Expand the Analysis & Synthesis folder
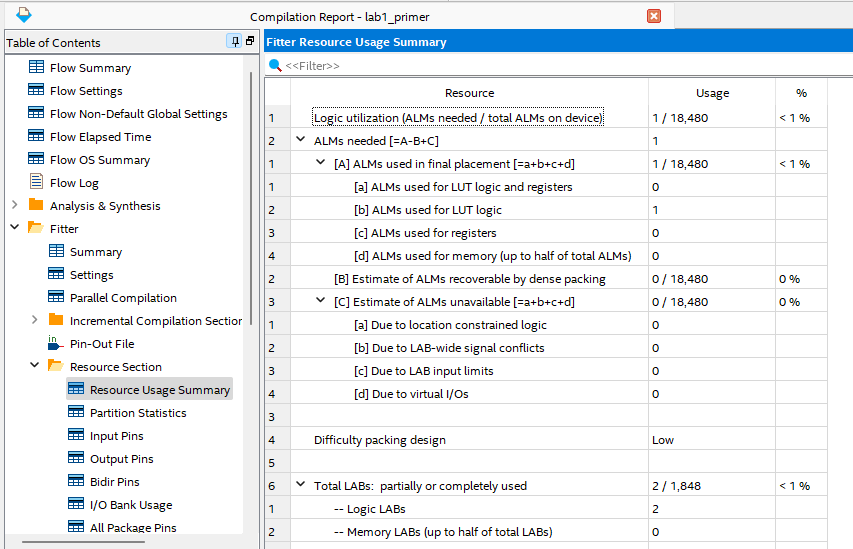The height and width of the screenshot is (549, 853). pyautogui.click(x=15, y=205)
